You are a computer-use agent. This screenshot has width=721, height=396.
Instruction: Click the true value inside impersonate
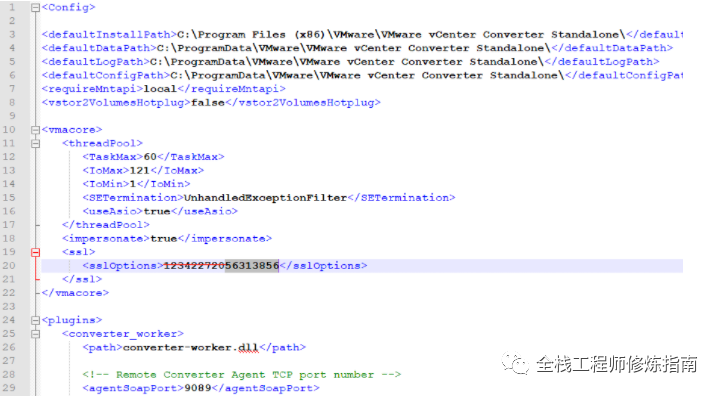click(164, 238)
